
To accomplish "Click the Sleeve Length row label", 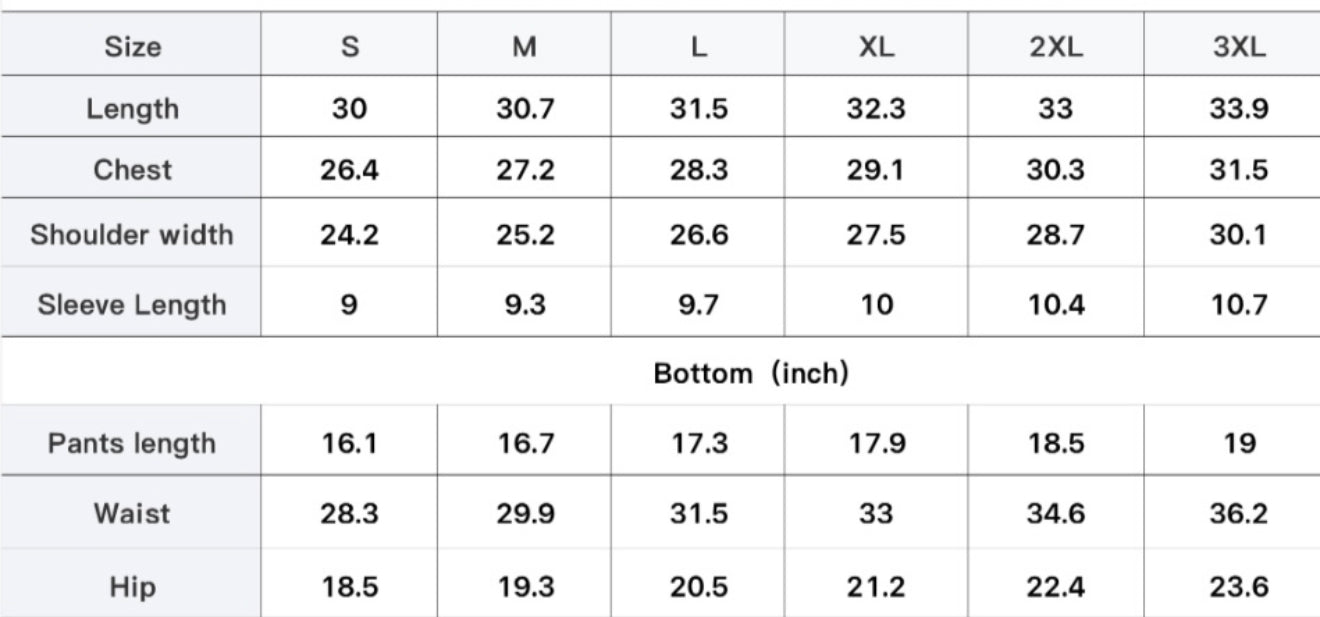I will coord(131,304).
